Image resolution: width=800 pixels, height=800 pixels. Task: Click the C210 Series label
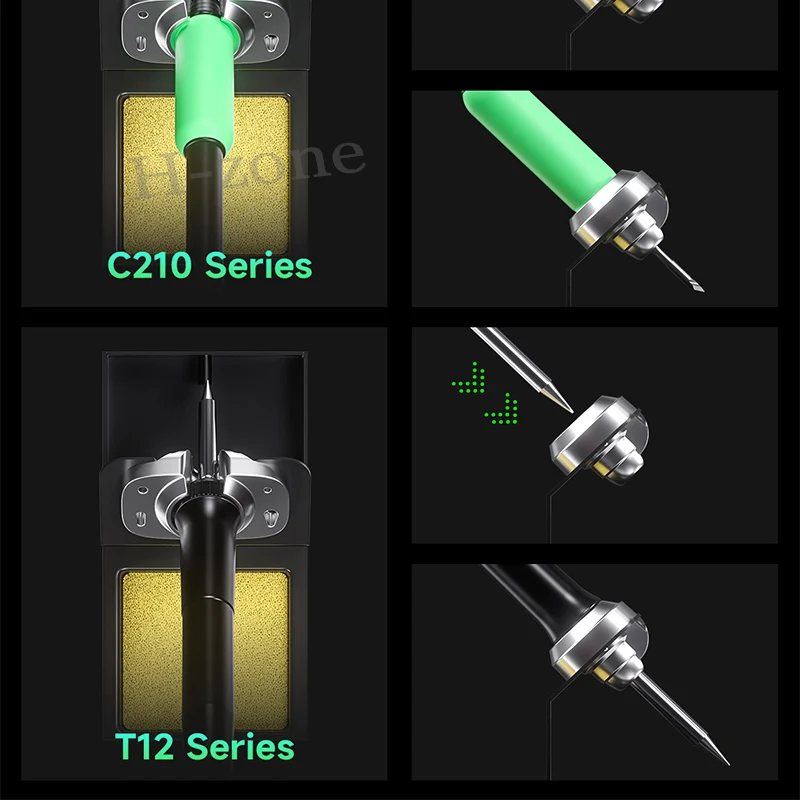point(209,265)
